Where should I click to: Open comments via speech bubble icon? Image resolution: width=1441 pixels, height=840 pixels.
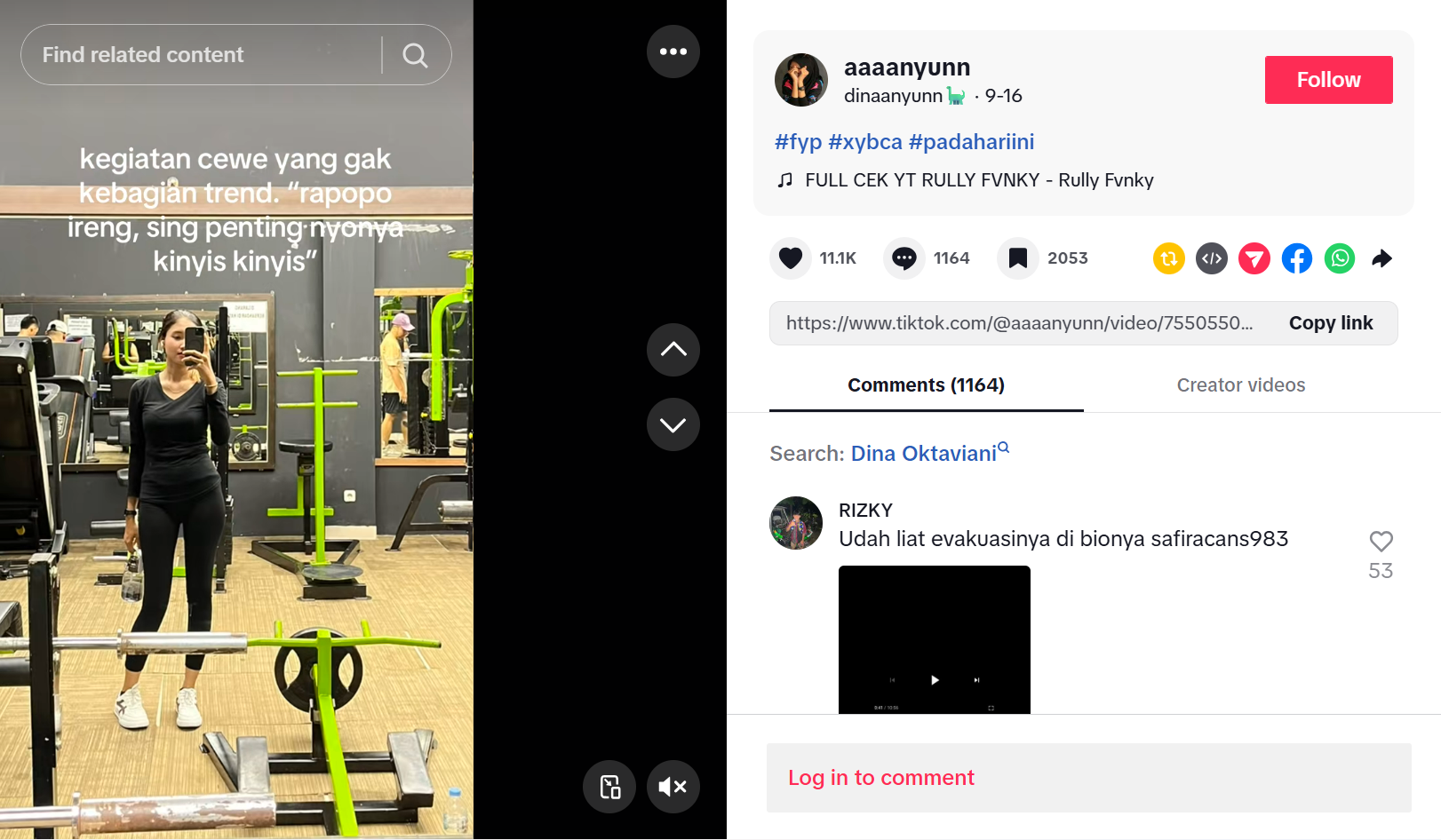tap(904, 258)
